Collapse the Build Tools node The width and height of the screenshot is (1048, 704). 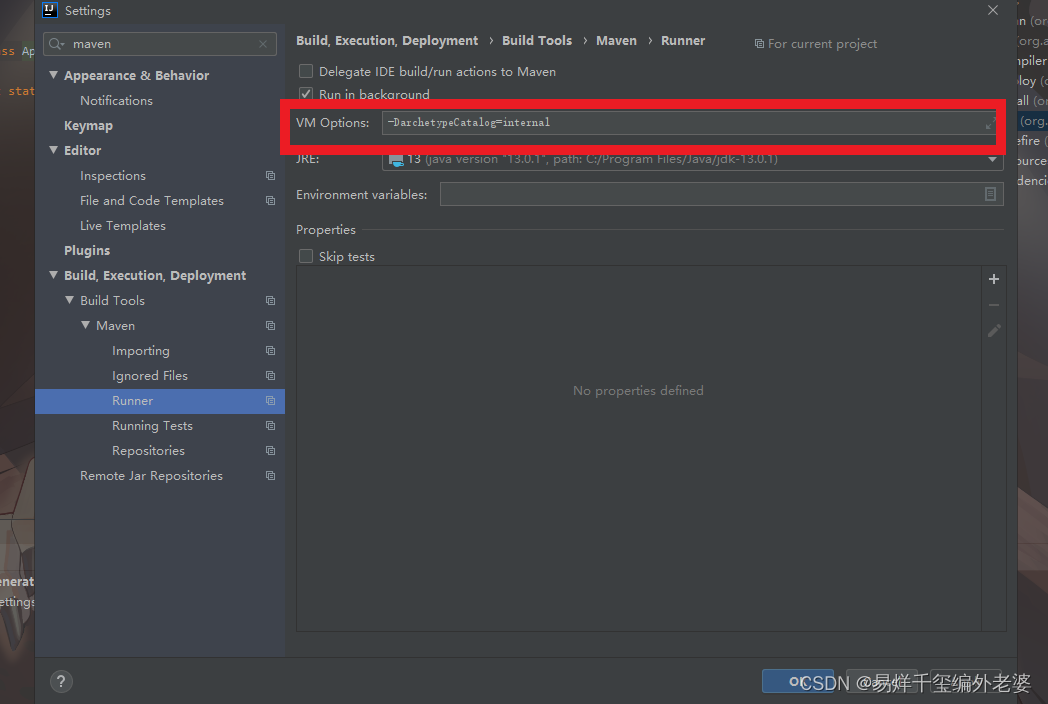click(70, 300)
